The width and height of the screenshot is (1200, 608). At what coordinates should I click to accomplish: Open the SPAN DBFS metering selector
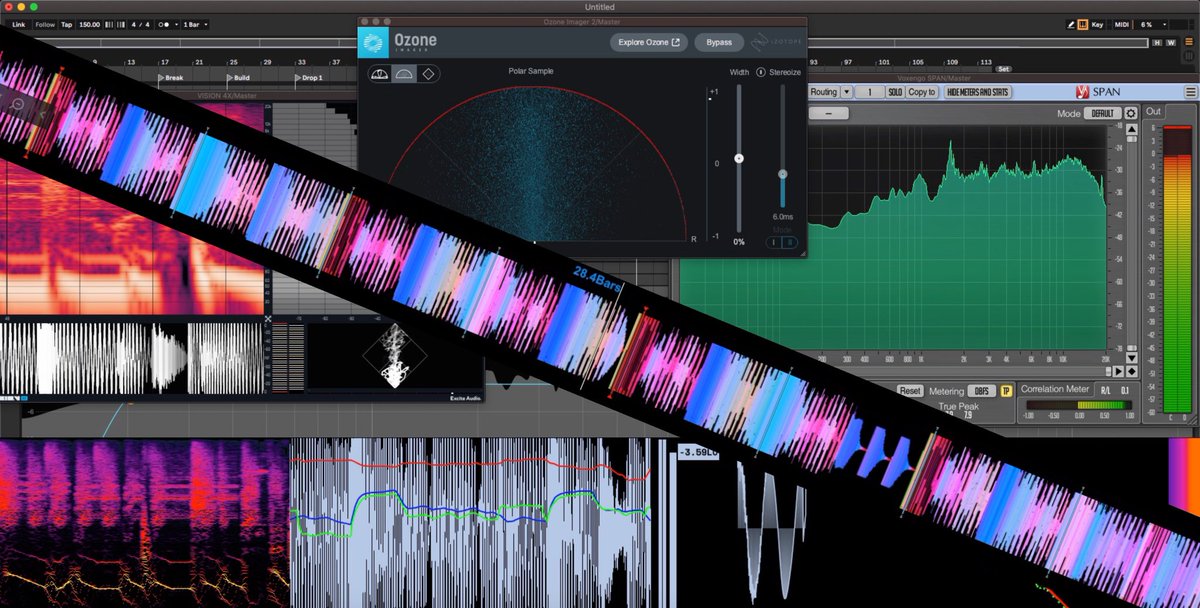tap(984, 391)
